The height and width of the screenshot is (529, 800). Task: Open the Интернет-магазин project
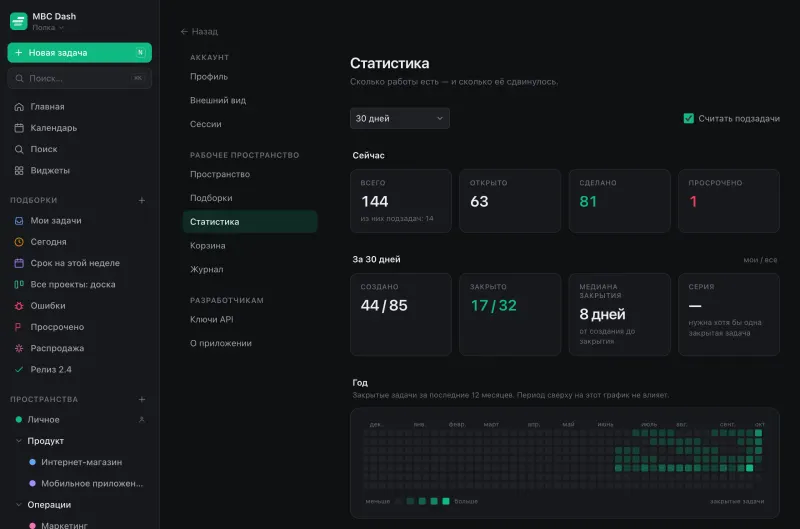[82, 462]
